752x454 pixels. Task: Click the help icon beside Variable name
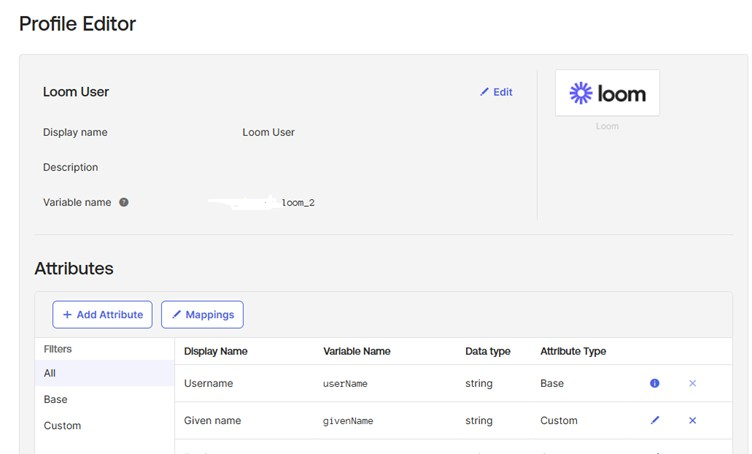[x=124, y=202]
